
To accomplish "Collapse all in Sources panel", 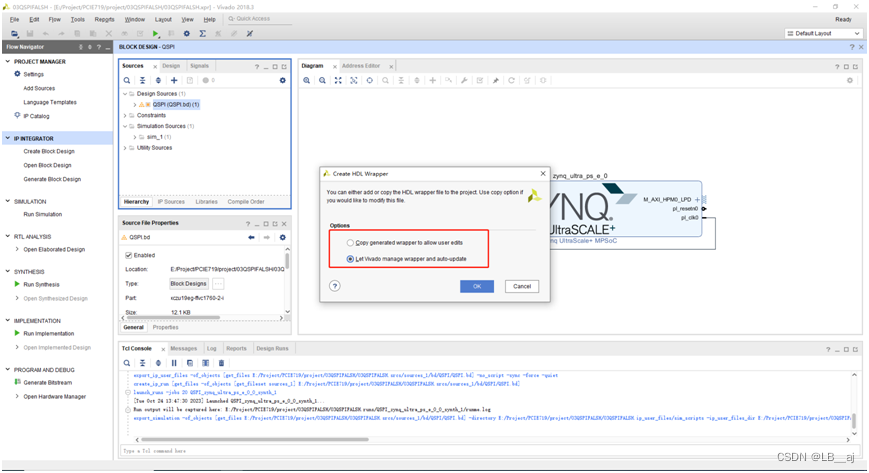I will [142, 80].
